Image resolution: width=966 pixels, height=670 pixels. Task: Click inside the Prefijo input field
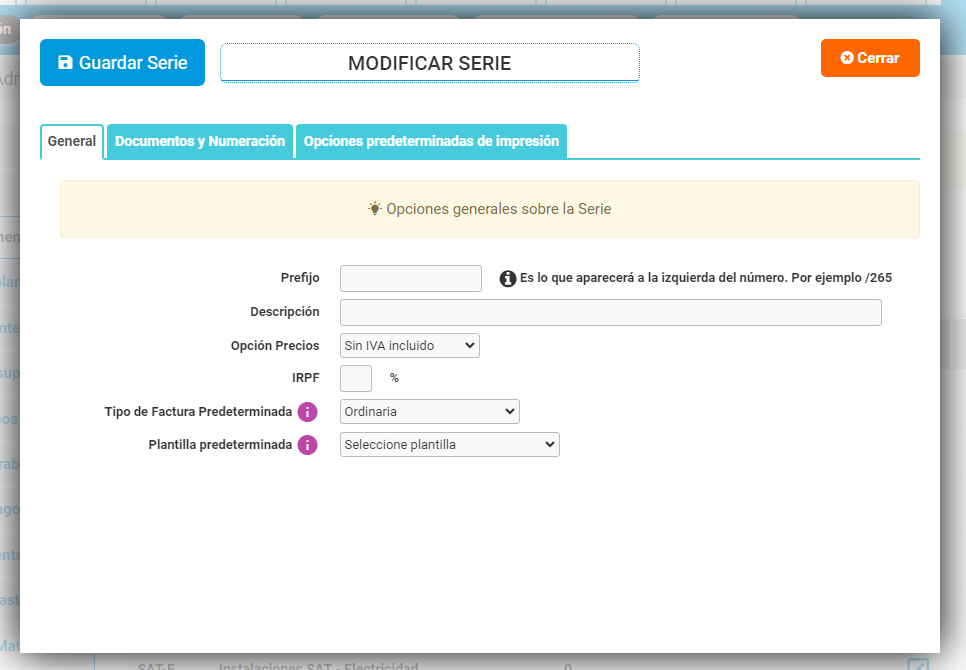pyautogui.click(x=410, y=278)
